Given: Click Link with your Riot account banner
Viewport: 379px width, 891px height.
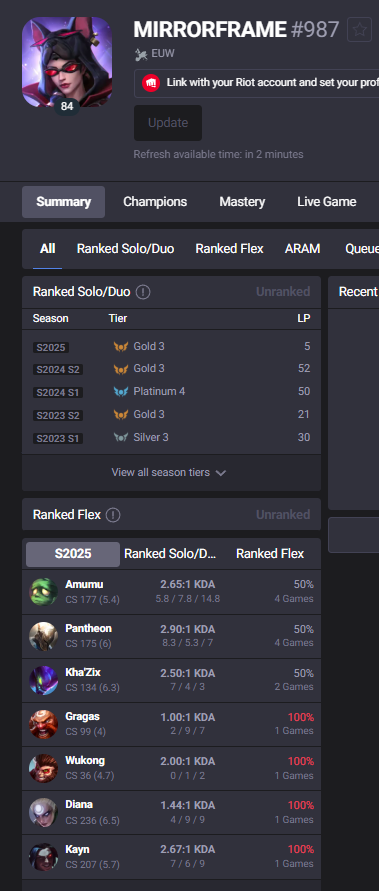Looking at the screenshot, I should click(x=257, y=83).
